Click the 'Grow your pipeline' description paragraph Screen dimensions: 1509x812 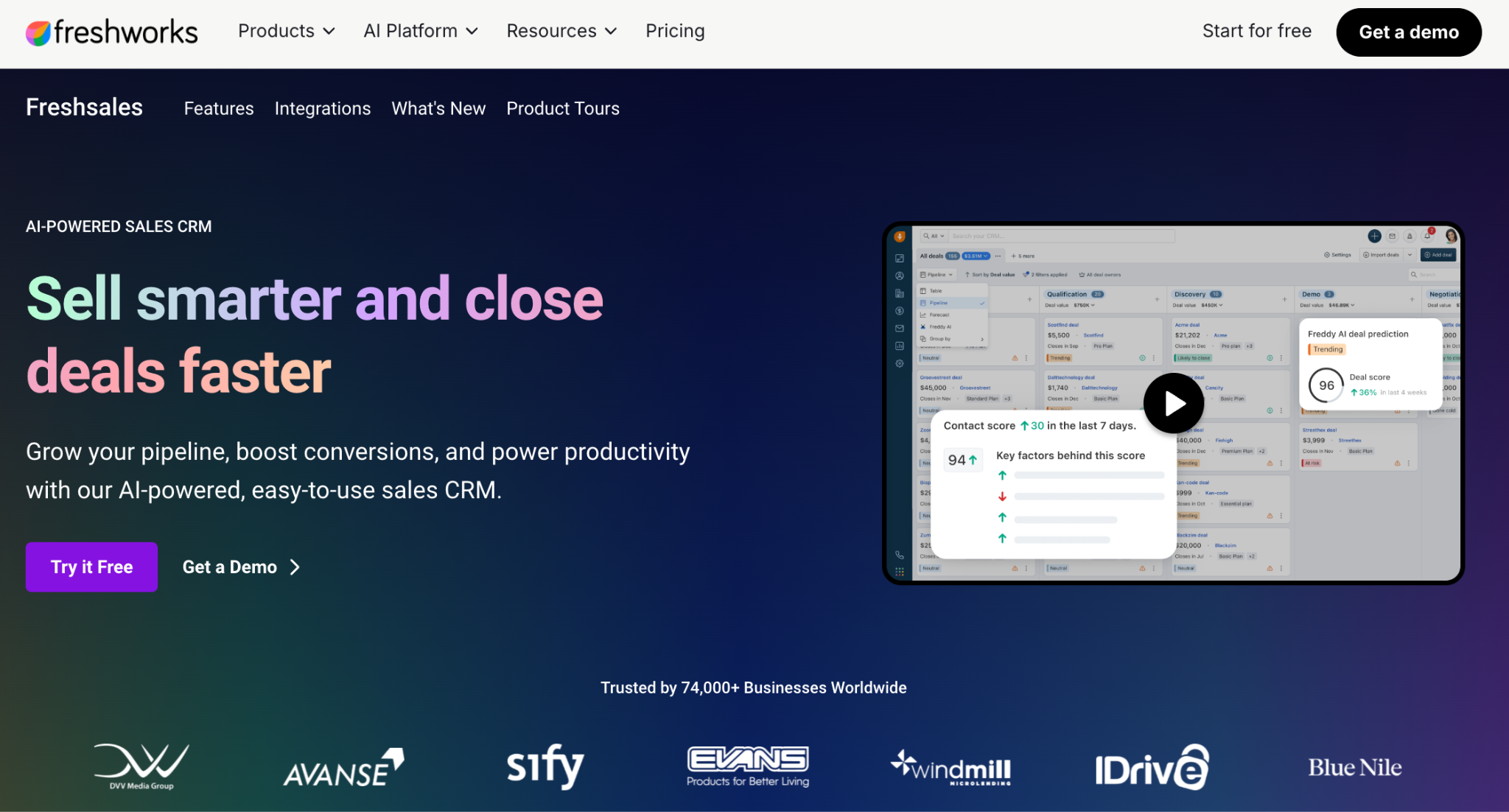tap(358, 471)
